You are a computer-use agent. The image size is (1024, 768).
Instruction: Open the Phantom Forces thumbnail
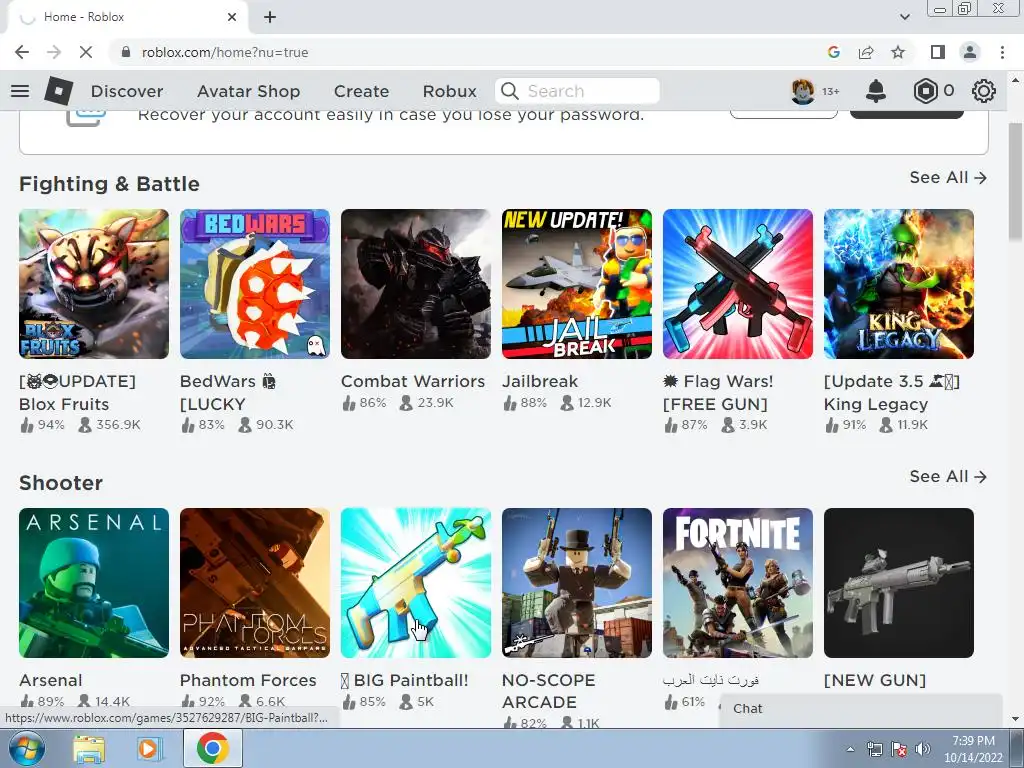[x=255, y=583]
